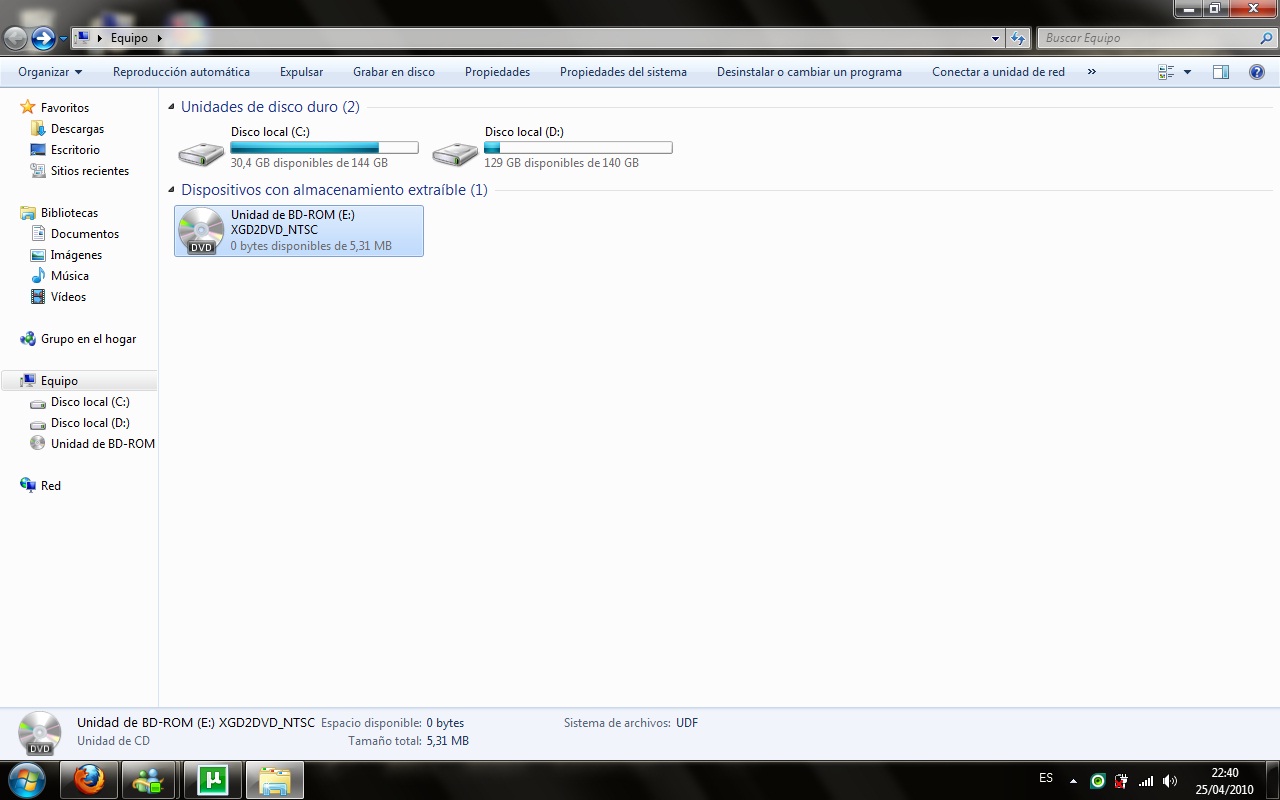The image size is (1280, 800).
Task: Open the address bar history dropdown arrow
Action: coord(995,39)
